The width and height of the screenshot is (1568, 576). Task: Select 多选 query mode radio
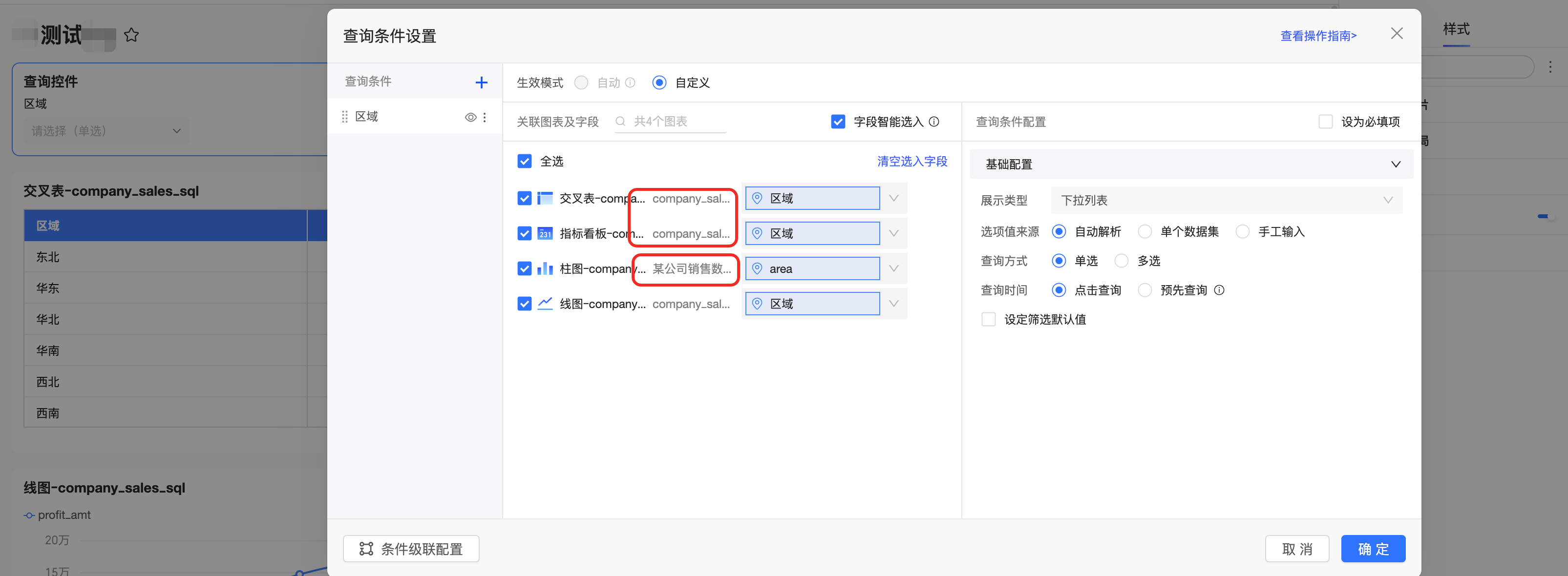pyautogui.click(x=1121, y=261)
